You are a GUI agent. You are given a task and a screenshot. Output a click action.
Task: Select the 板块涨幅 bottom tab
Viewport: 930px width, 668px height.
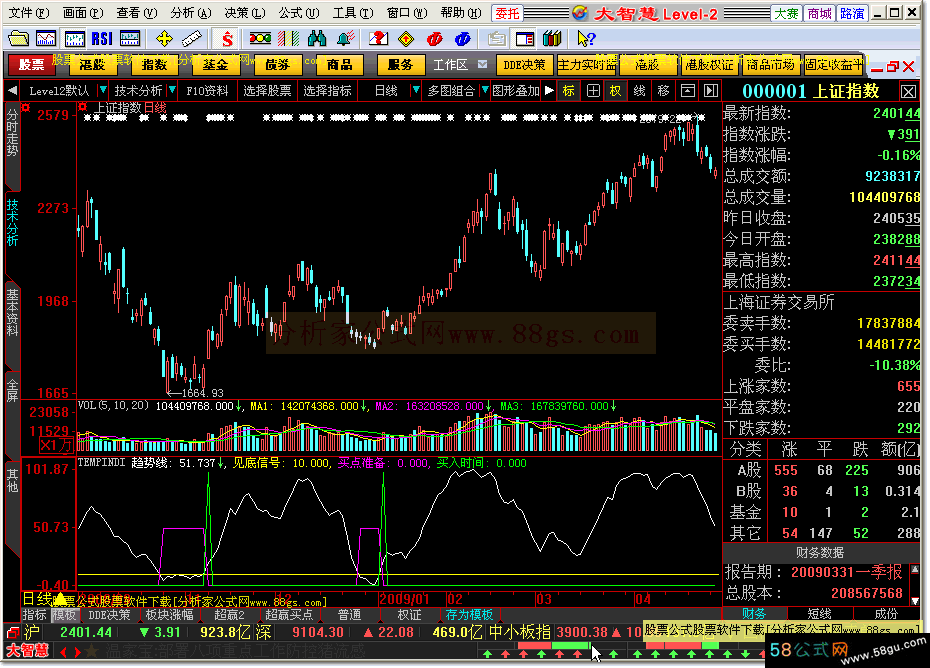169,615
